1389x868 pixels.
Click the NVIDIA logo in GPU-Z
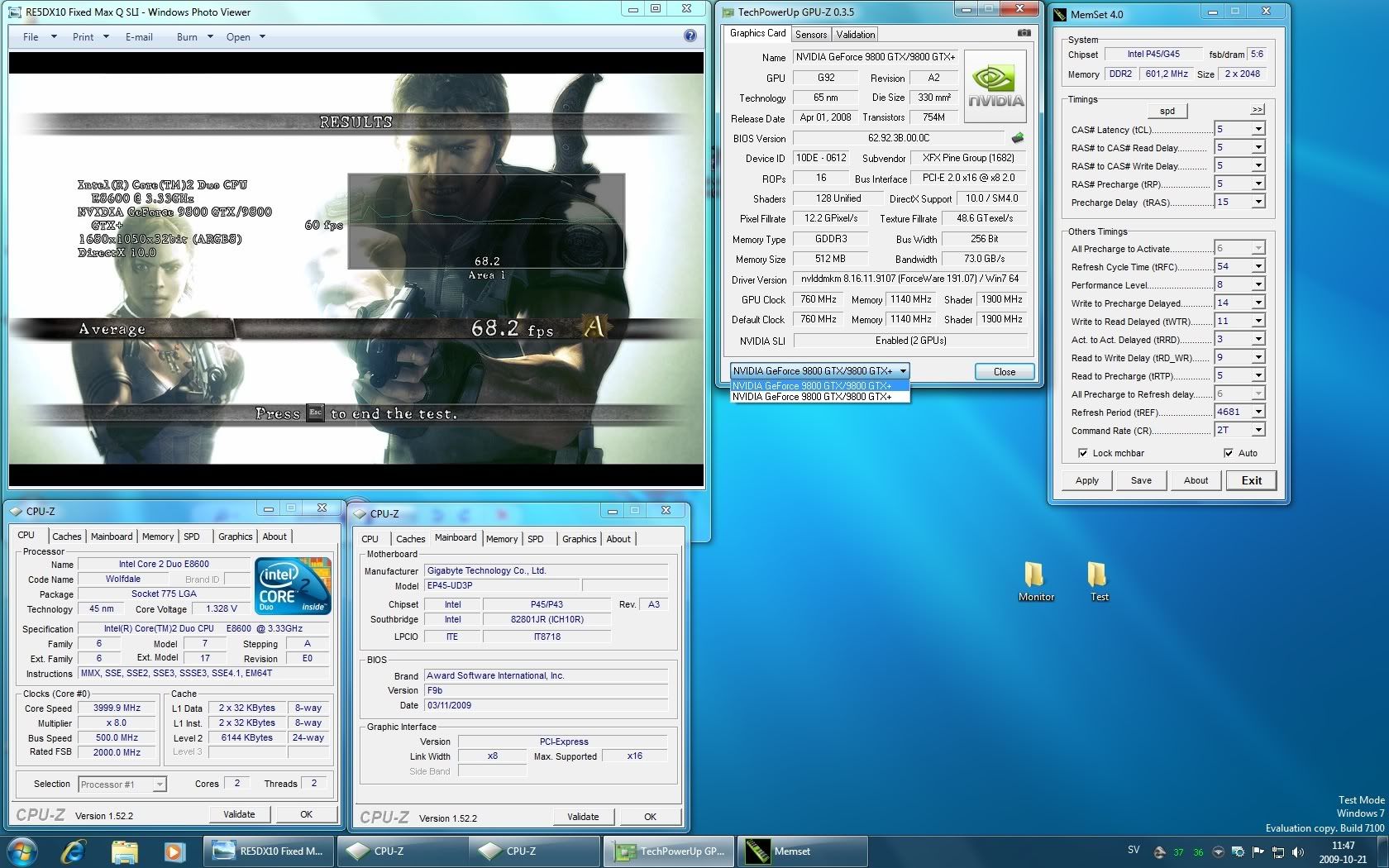pos(995,87)
